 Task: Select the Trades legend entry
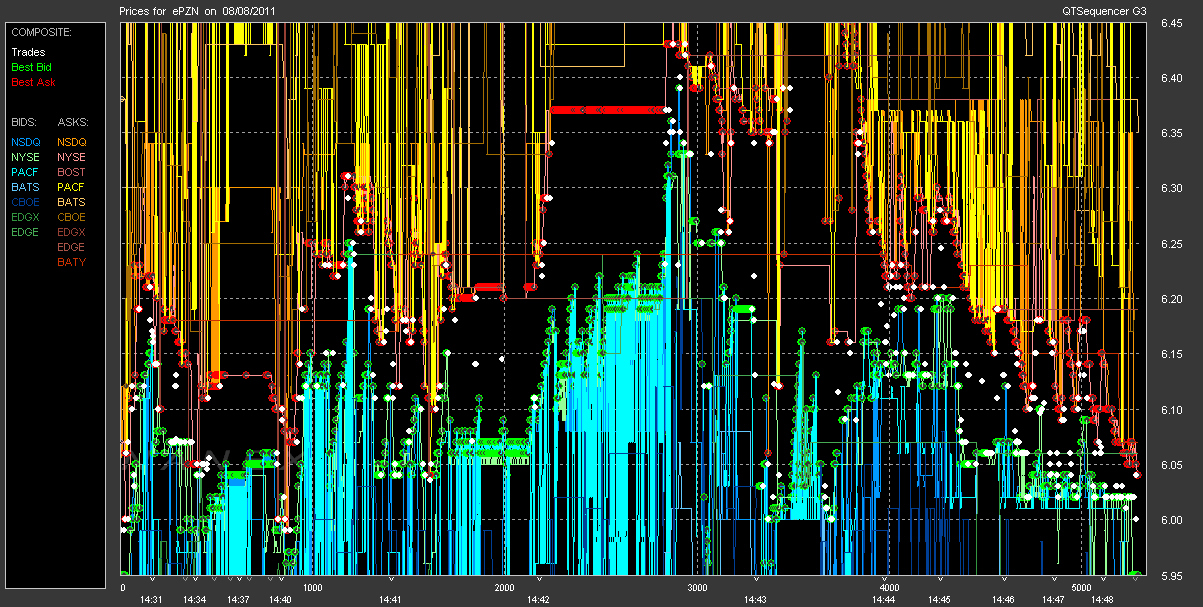point(26,52)
